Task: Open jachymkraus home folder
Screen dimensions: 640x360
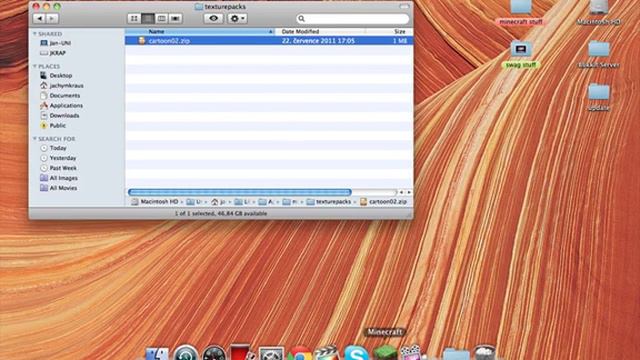Action: coord(62,86)
